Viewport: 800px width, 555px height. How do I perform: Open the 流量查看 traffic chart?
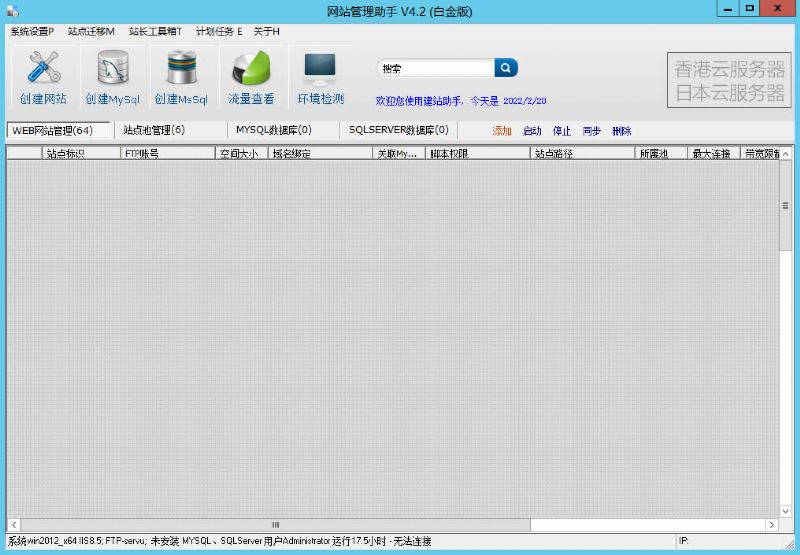[x=251, y=70]
